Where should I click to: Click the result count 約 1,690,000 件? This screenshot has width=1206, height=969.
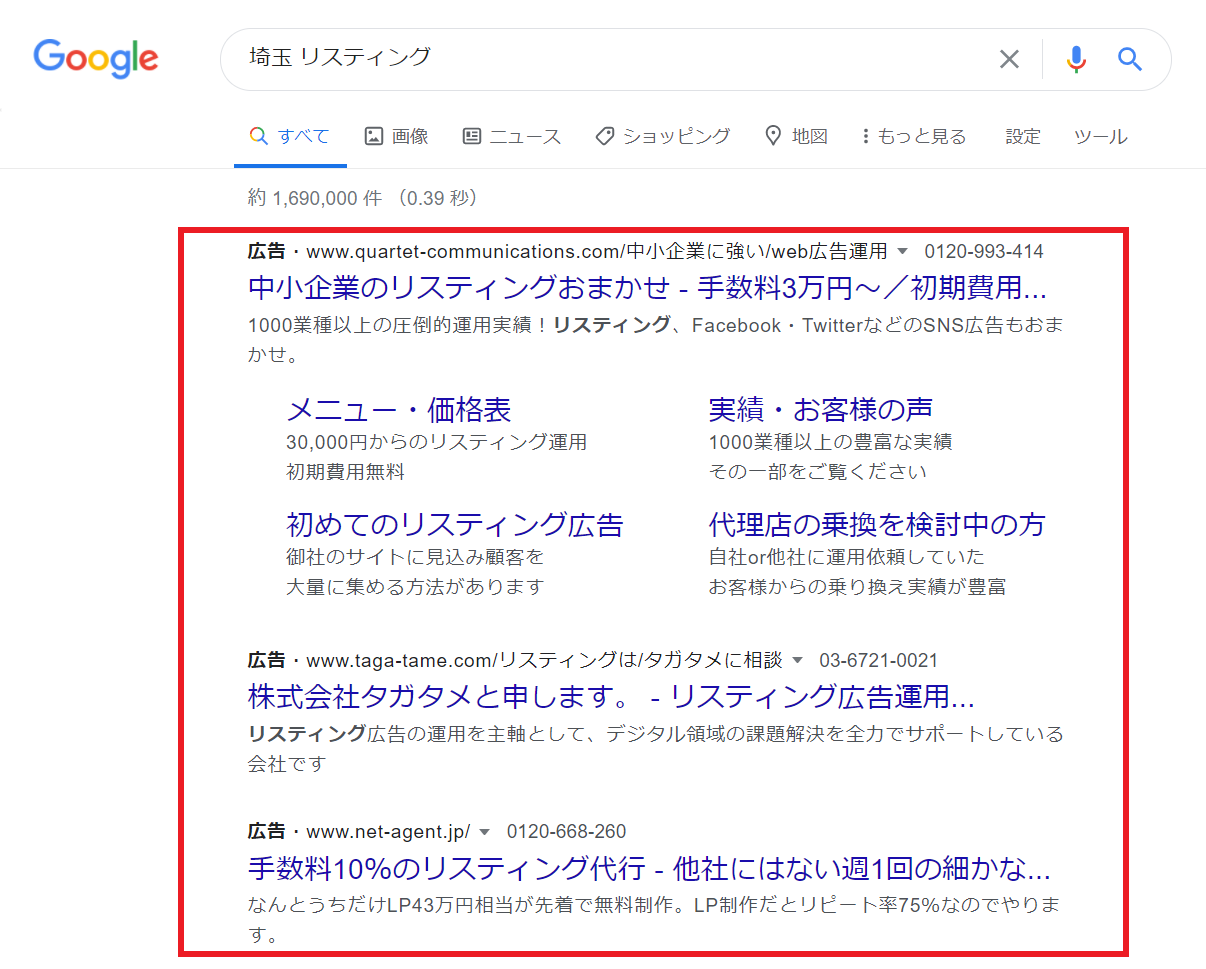[x=315, y=198]
